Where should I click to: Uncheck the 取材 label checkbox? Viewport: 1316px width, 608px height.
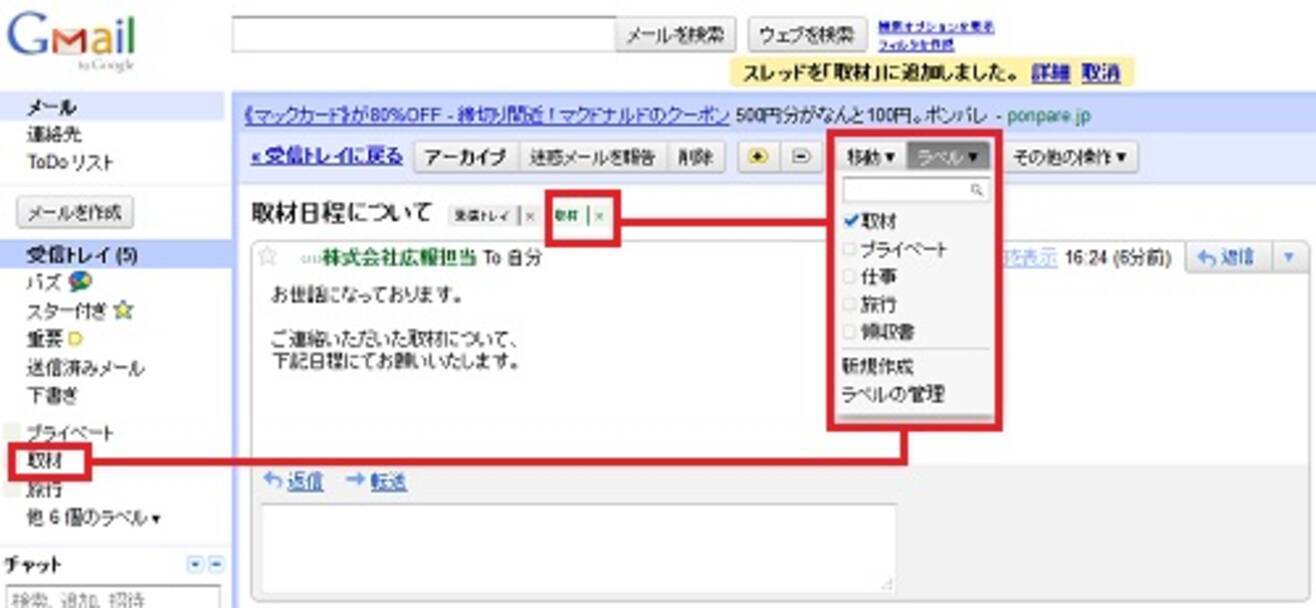pos(851,221)
